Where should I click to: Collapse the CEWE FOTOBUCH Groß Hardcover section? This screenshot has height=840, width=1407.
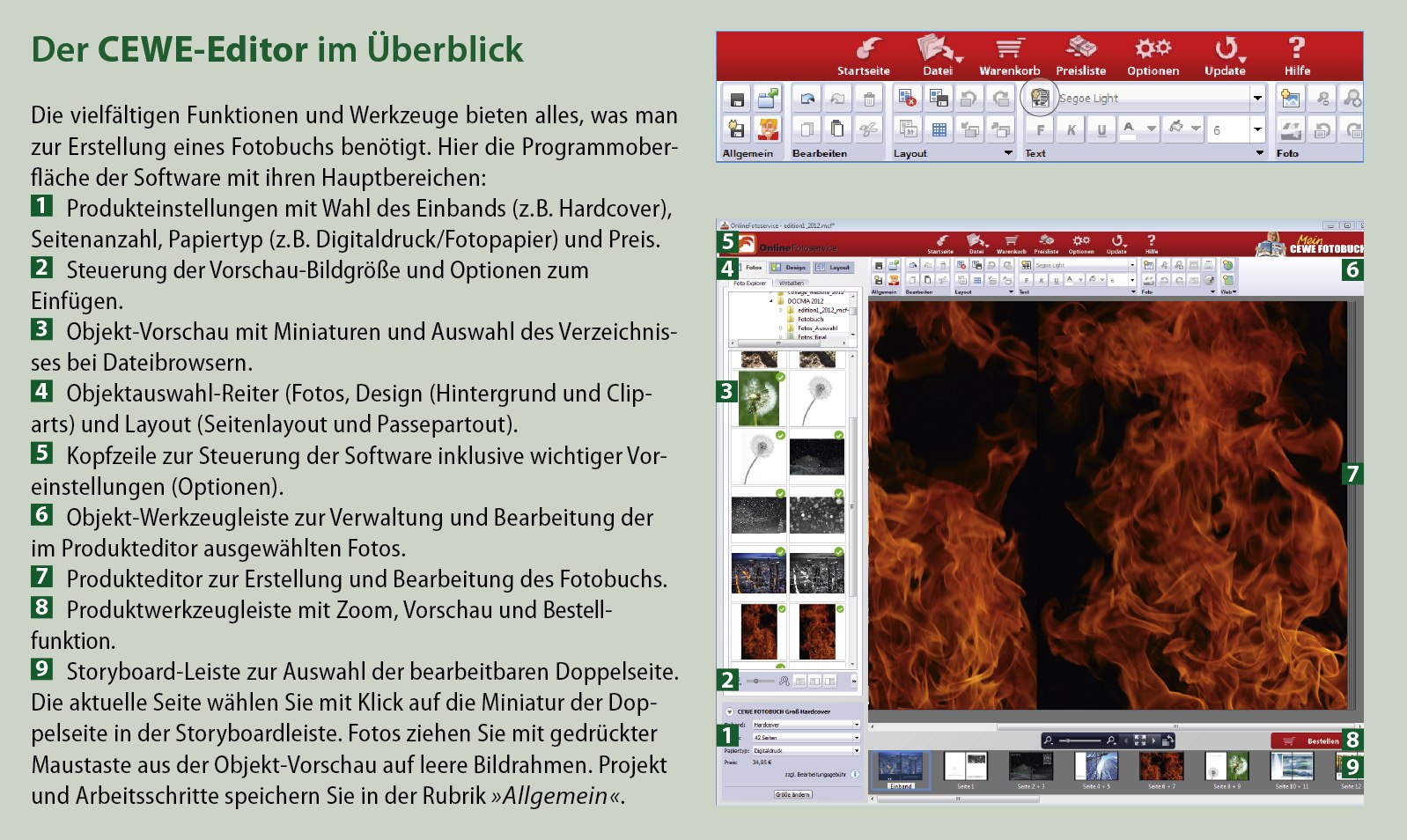pyautogui.click(x=729, y=711)
